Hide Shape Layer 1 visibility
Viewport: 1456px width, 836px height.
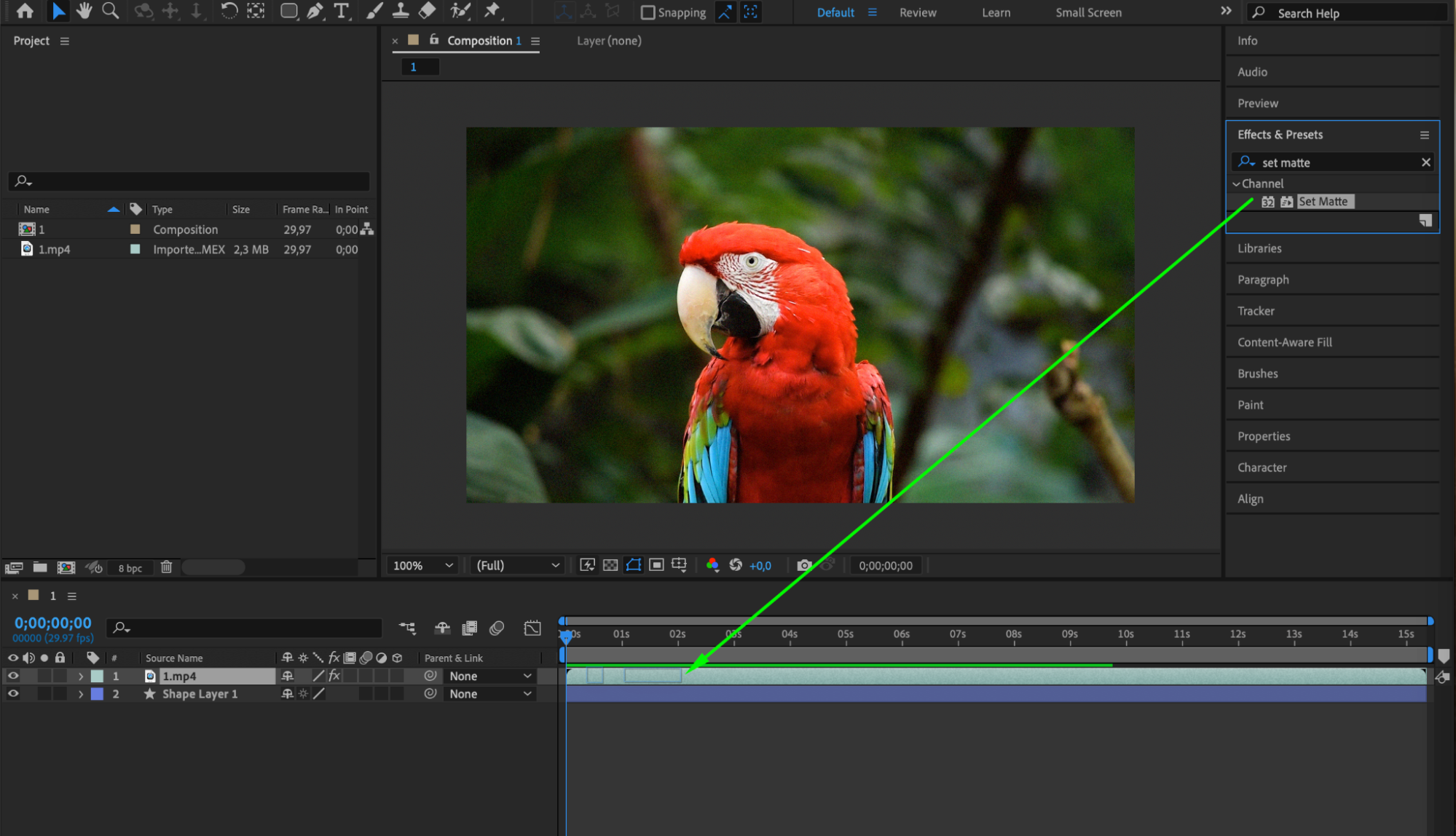coord(13,694)
